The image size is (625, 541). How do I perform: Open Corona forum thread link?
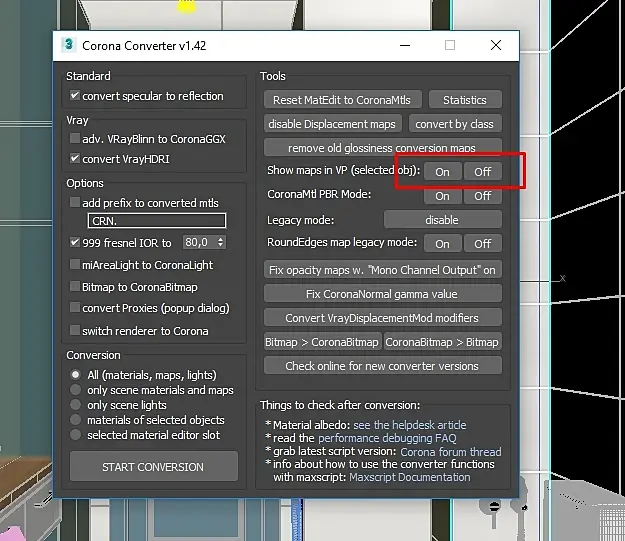[x=451, y=452]
